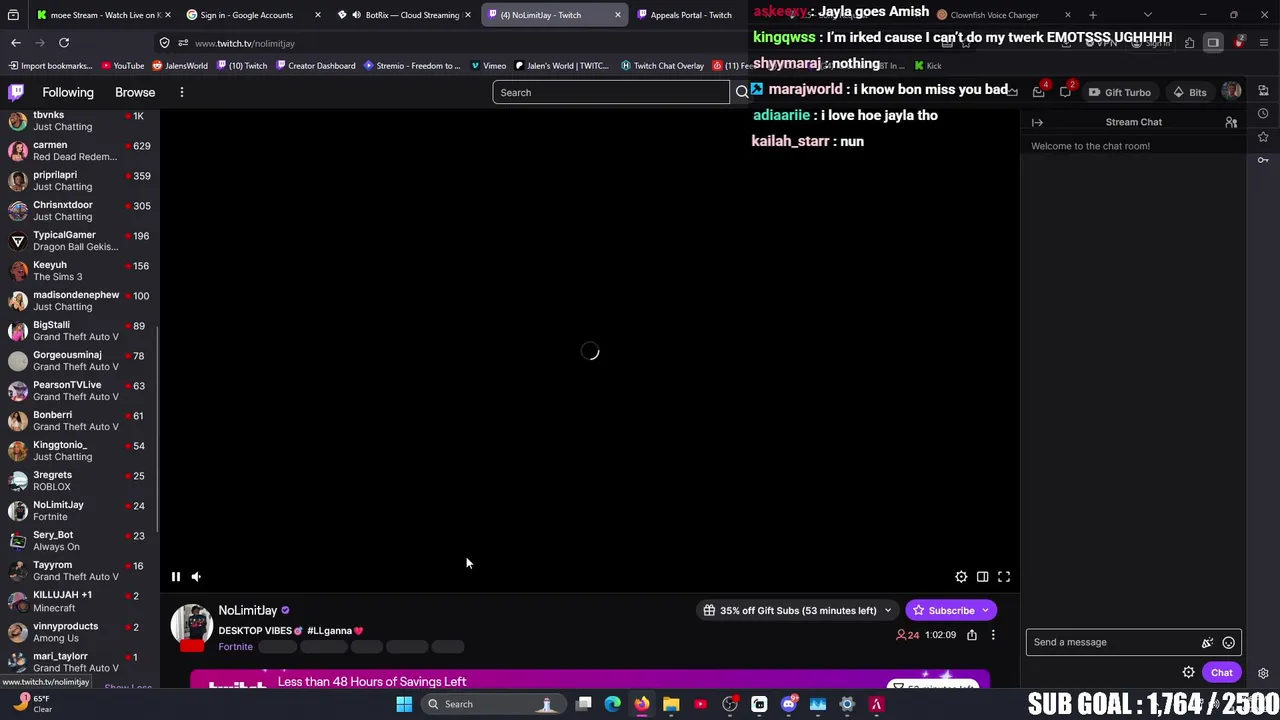
Task: Switch to Clownfish Voice Changer tab
Action: coord(1002,15)
